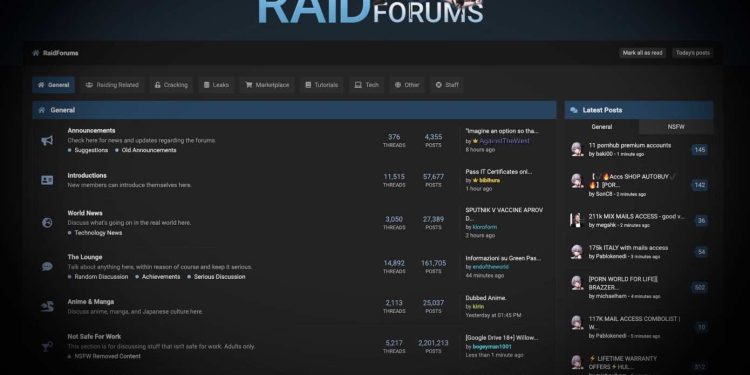Image resolution: width=750 pixels, height=375 pixels.
Task: Open "Informazioni su Green Pas..." post
Action: coord(503,258)
